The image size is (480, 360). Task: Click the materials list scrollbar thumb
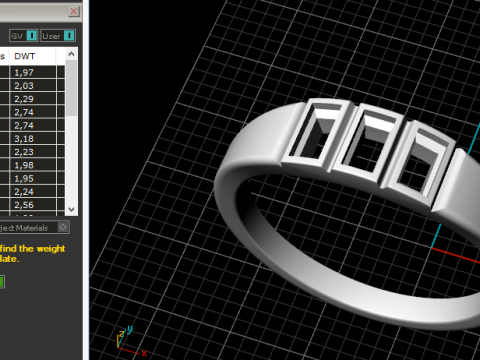point(71,88)
